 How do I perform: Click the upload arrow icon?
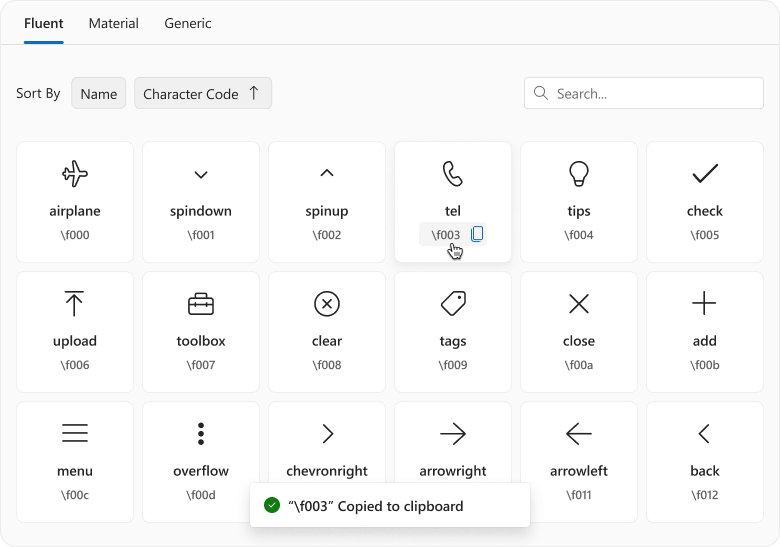pos(75,303)
